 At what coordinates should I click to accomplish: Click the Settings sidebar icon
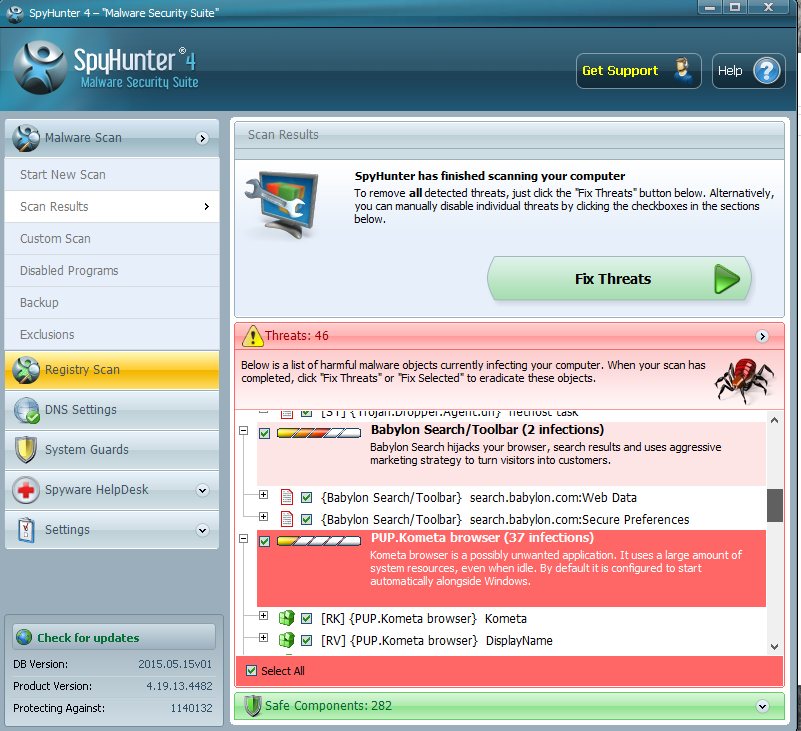[26, 530]
